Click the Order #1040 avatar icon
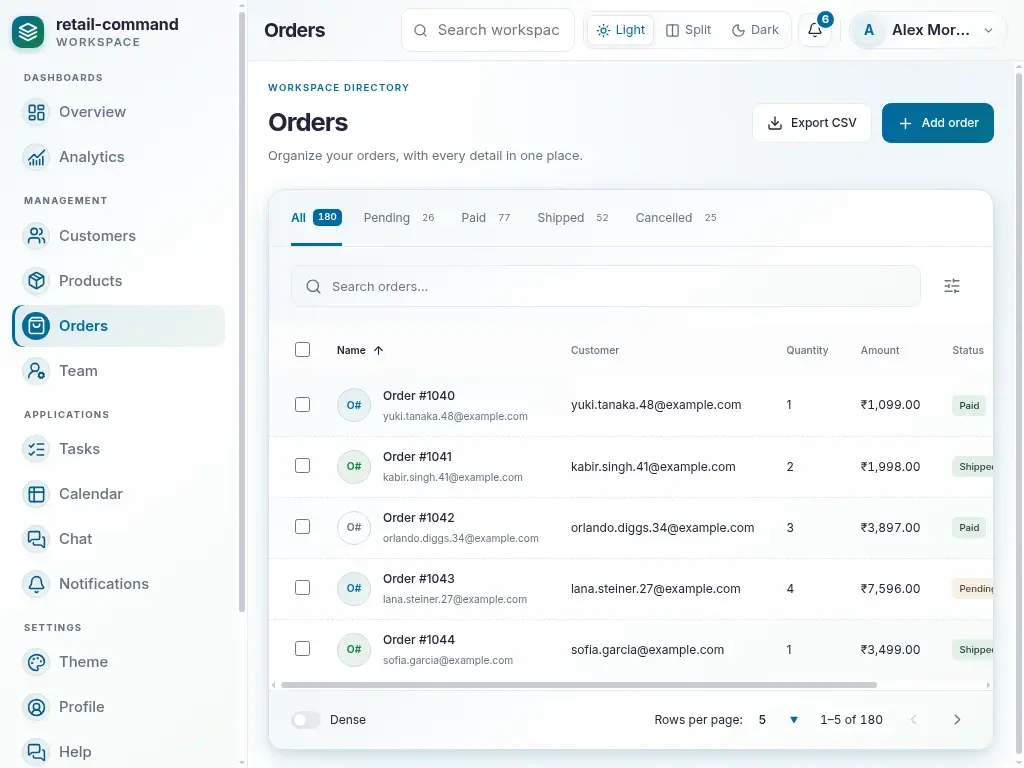1024x768 pixels. [x=354, y=406]
